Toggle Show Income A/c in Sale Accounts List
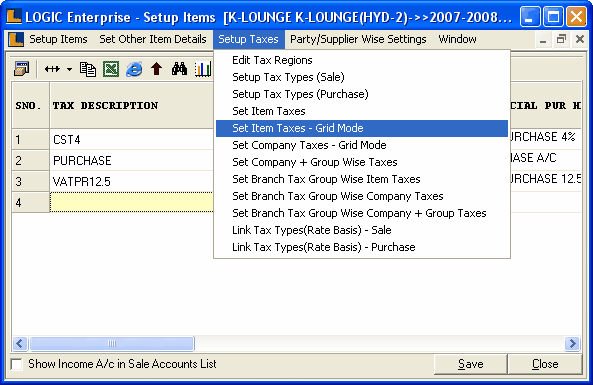The width and height of the screenshot is (593, 385). tap(17, 364)
